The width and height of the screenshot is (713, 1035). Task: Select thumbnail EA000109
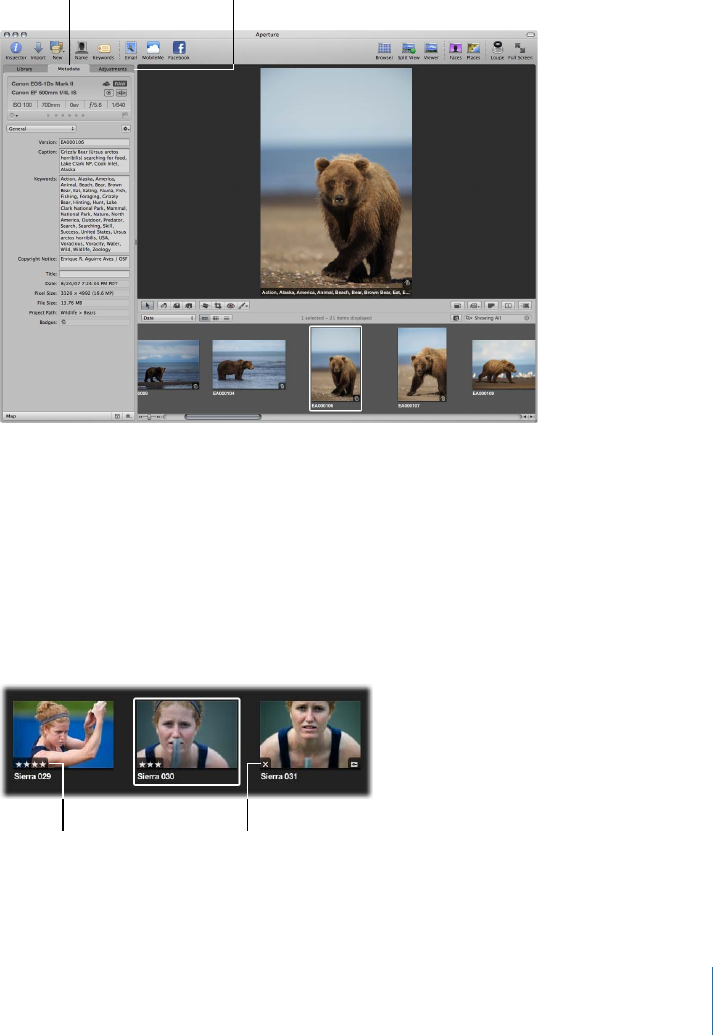click(x=504, y=364)
